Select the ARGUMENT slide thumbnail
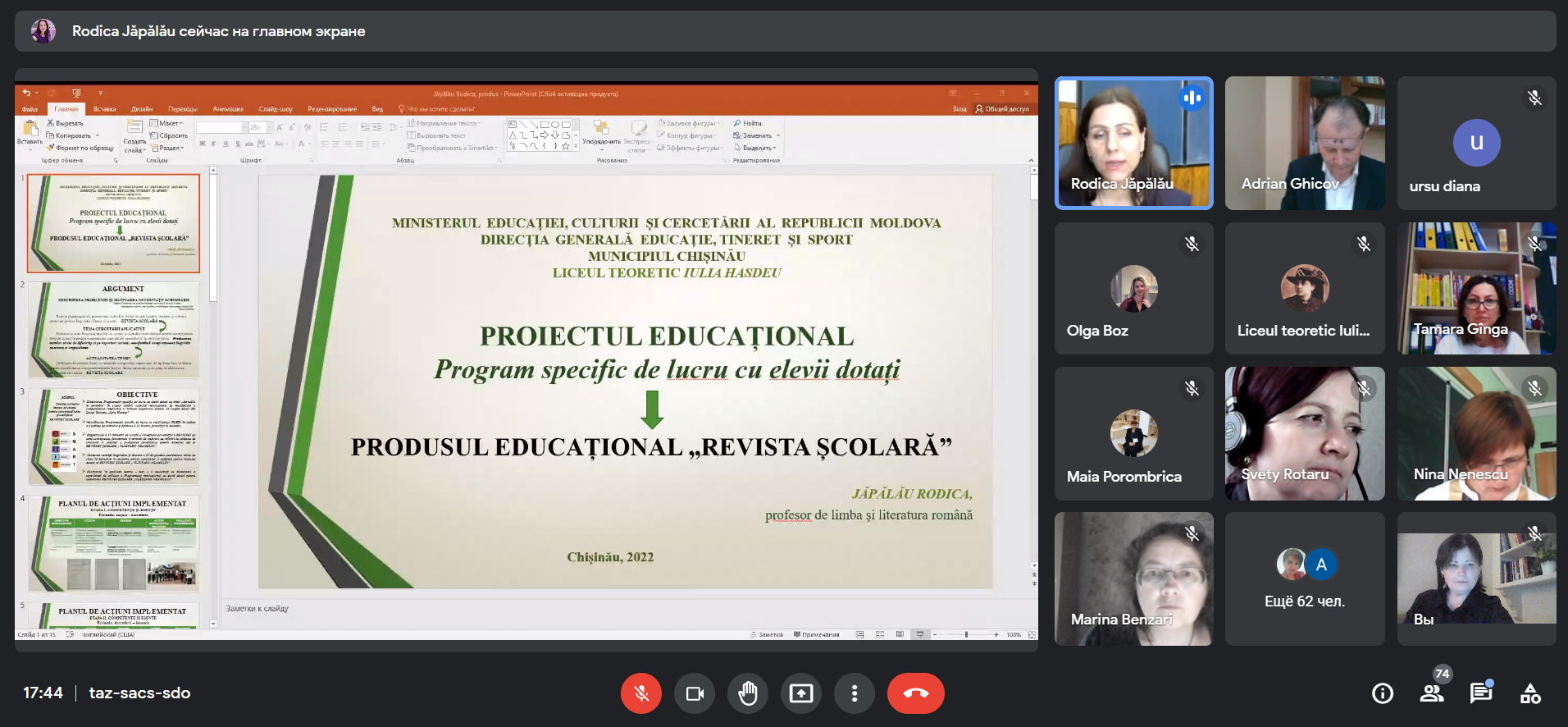This screenshot has width=1568, height=727. [x=114, y=330]
